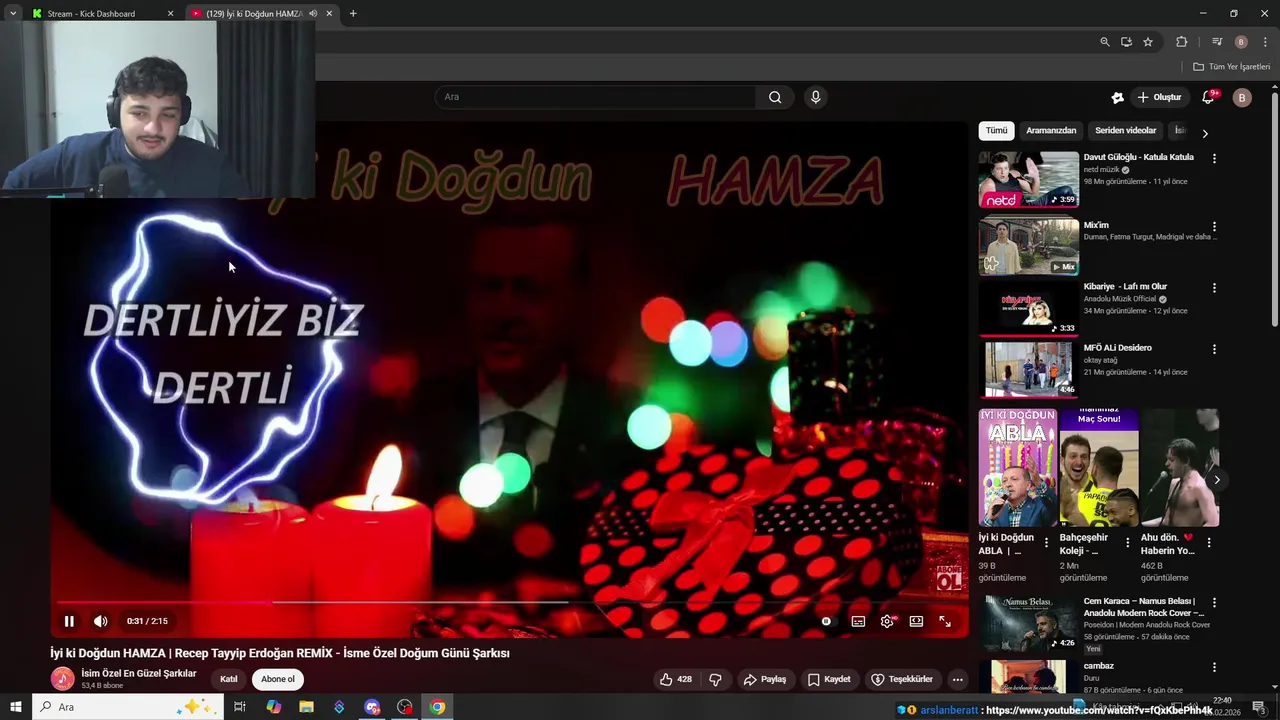Open the Davut Güloğlu - Katula Katula video
This screenshot has width=1280, height=720.
pos(1029,179)
